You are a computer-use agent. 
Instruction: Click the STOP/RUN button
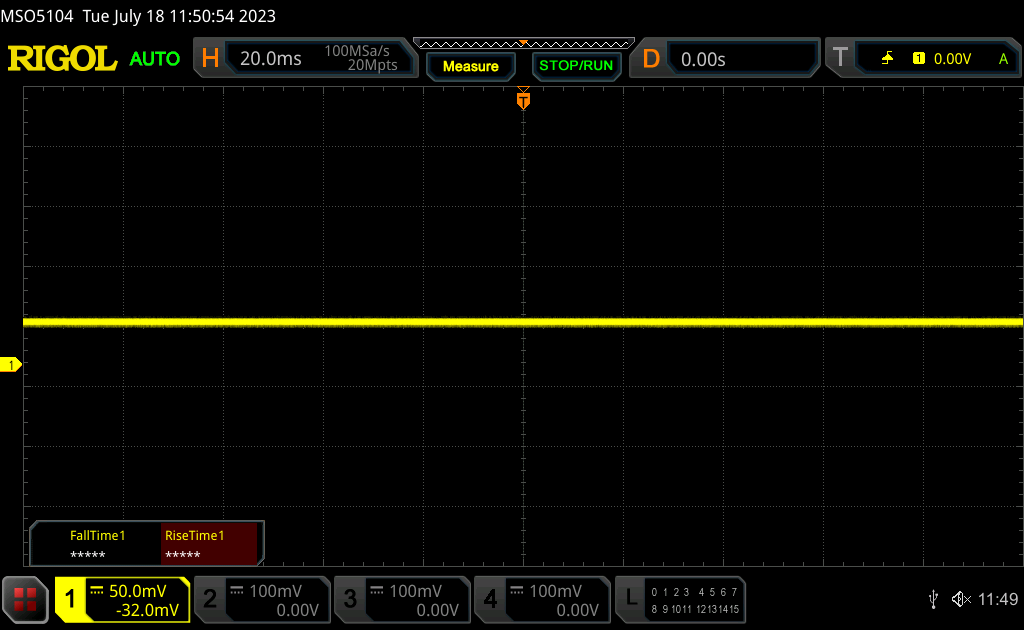(576, 66)
